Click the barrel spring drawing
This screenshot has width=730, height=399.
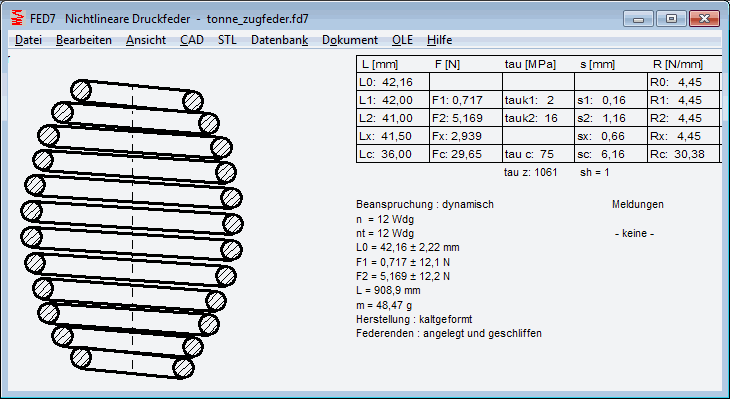coord(132,228)
